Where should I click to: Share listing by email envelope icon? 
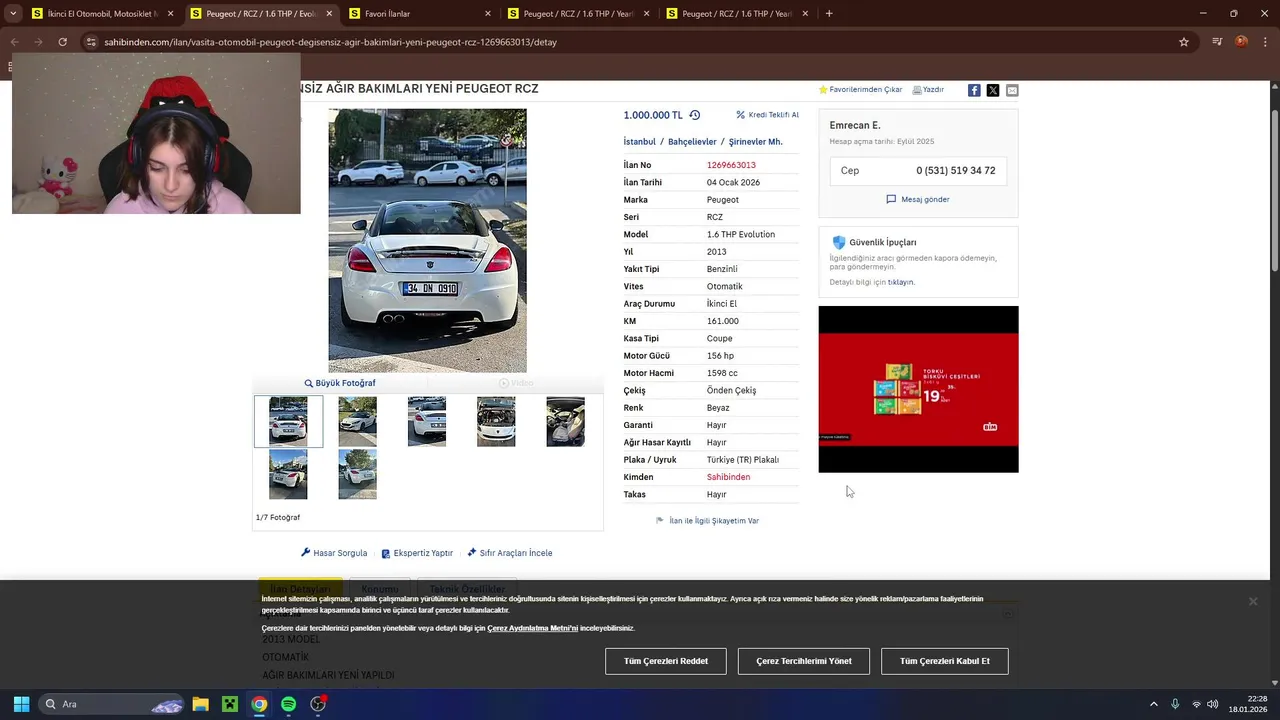point(1012,90)
